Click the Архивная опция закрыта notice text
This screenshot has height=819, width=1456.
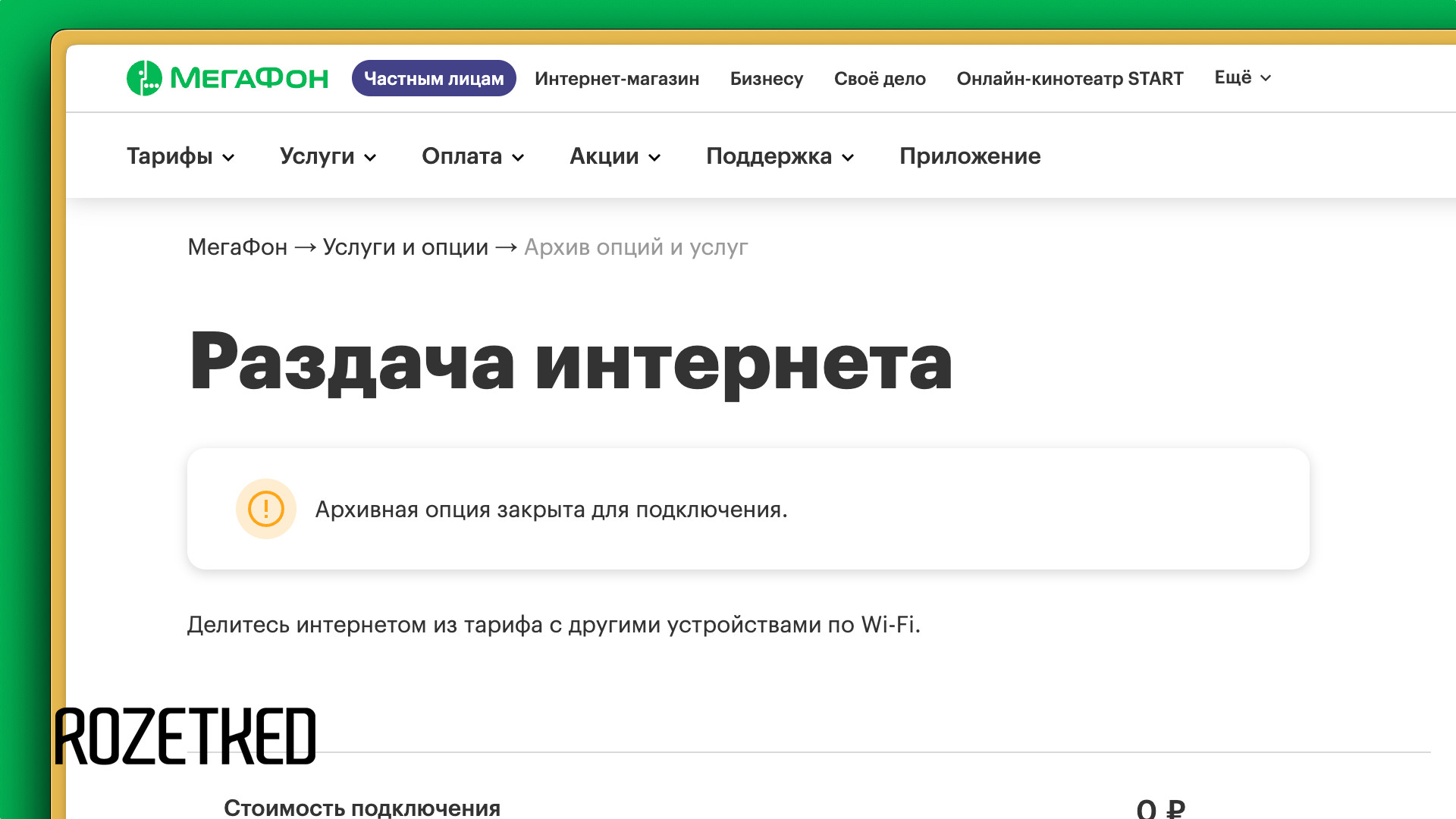click(x=551, y=510)
